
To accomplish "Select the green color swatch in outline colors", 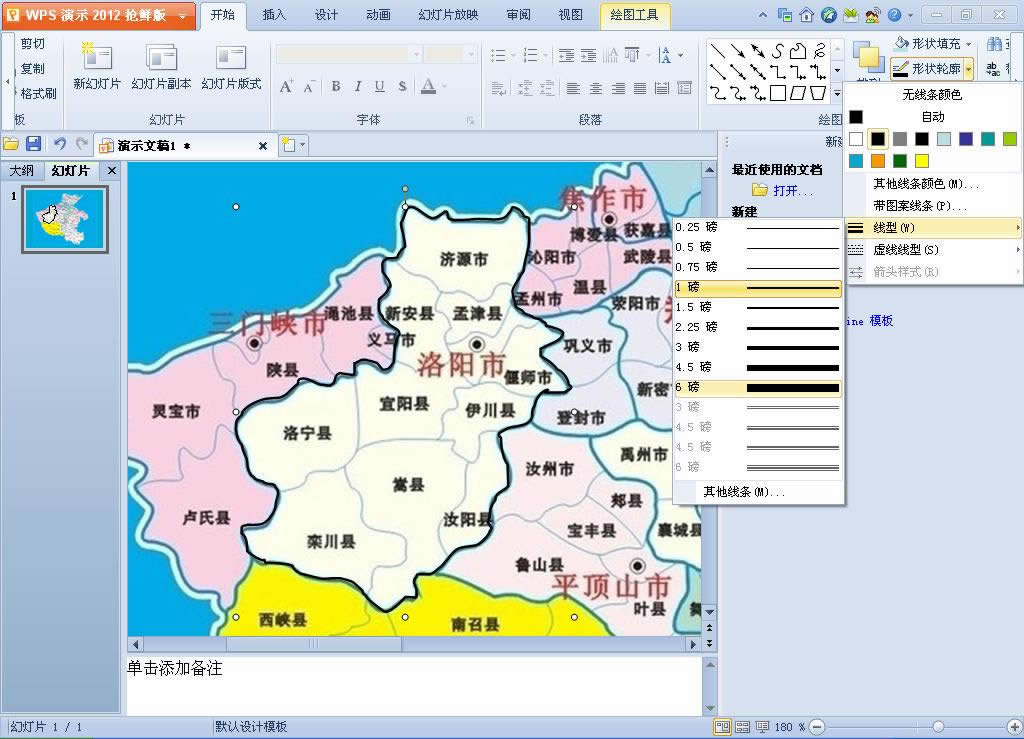I will 898,160.
